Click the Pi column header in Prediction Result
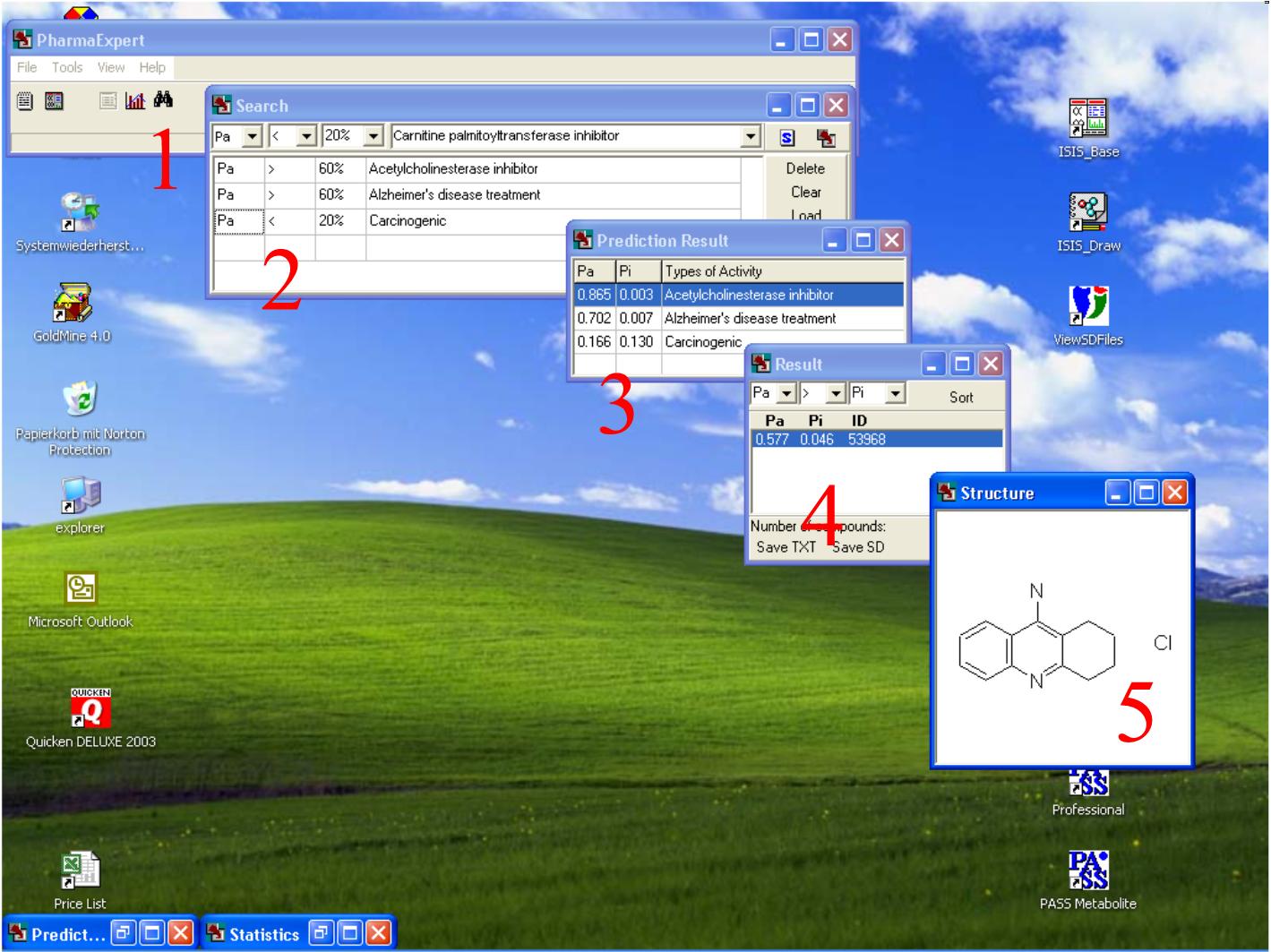The height and width of the screenshot is (952, 1271). click(639, 271)
